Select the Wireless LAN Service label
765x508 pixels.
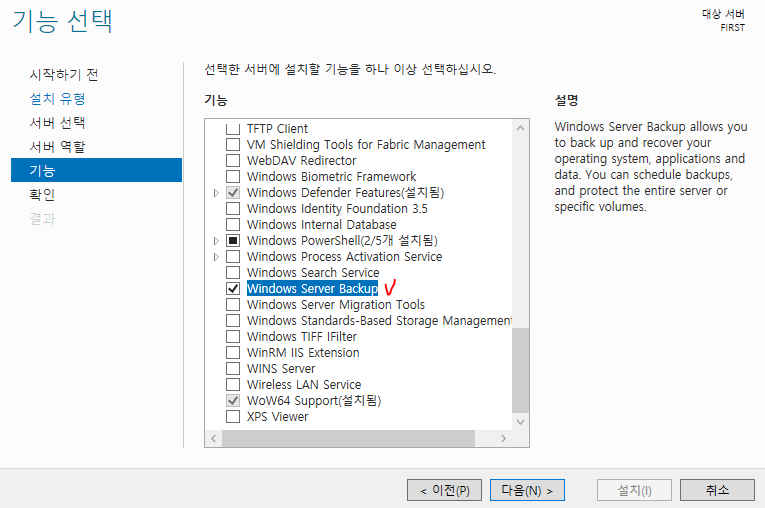304,385
